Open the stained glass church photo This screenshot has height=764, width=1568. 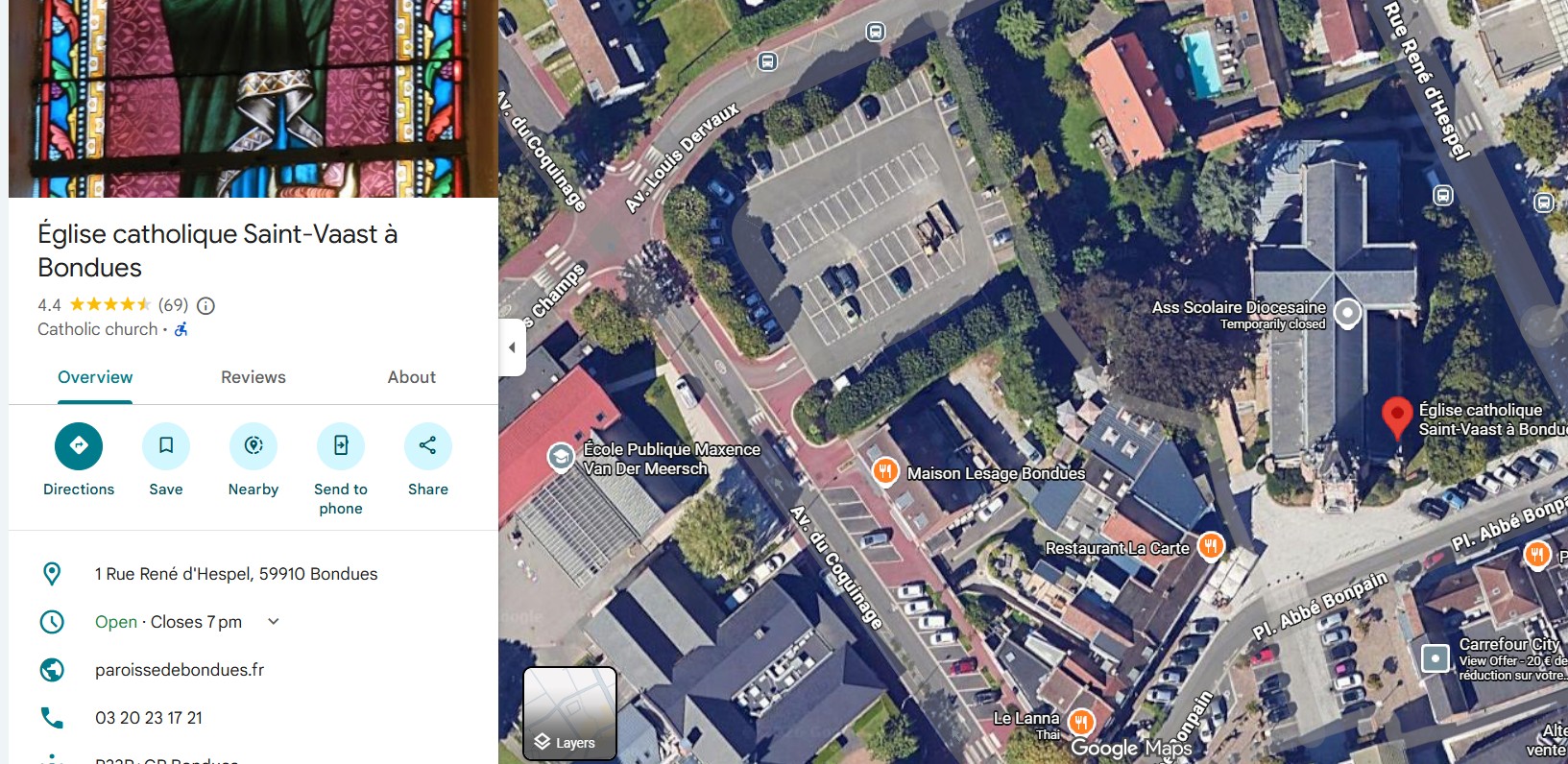[x=253, y=98]
